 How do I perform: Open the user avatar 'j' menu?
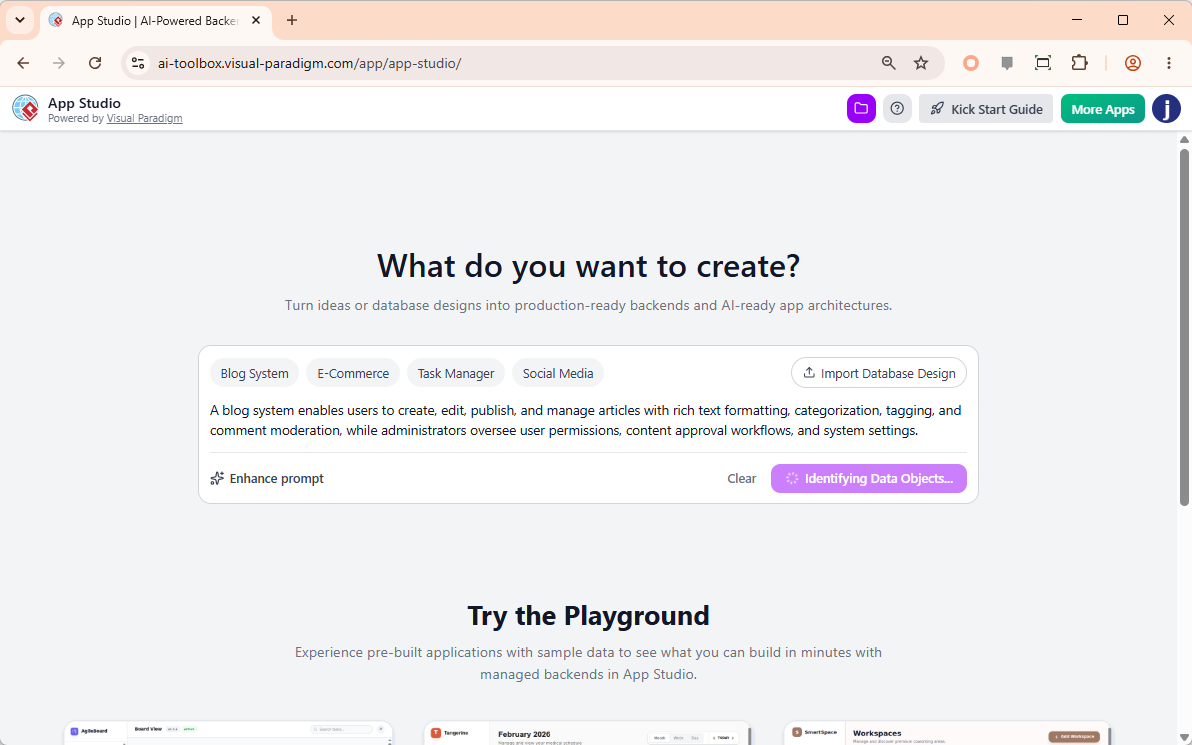tap(1166, 109)
